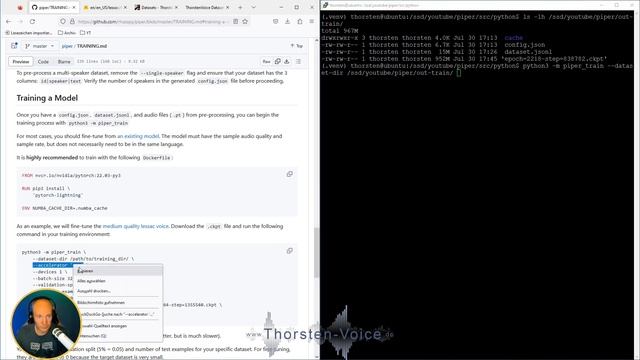
Task: Toggle the GitHub file tree side panel icon
Action: click(x=14, y=46)
